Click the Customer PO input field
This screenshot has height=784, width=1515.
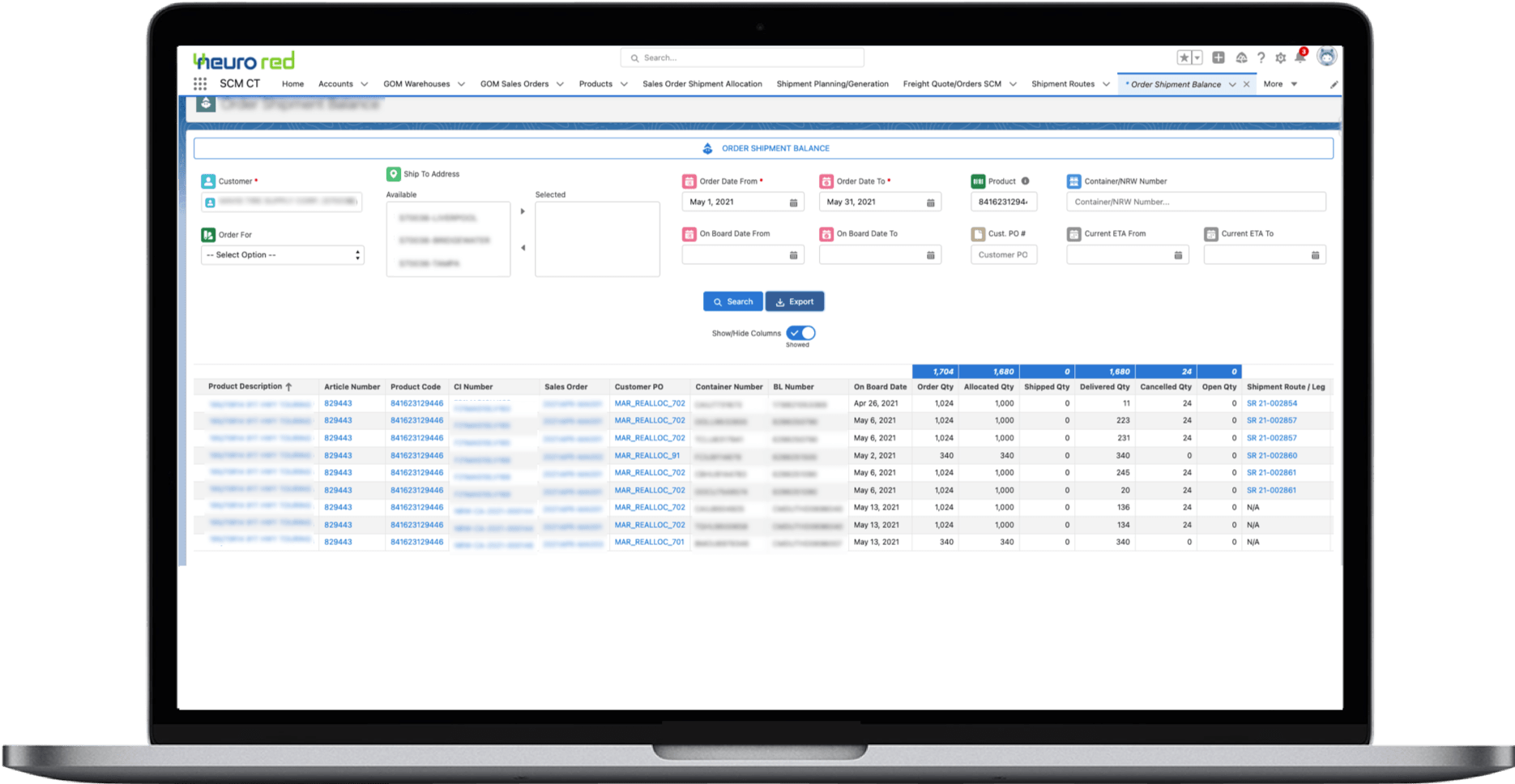(1003, 254)
